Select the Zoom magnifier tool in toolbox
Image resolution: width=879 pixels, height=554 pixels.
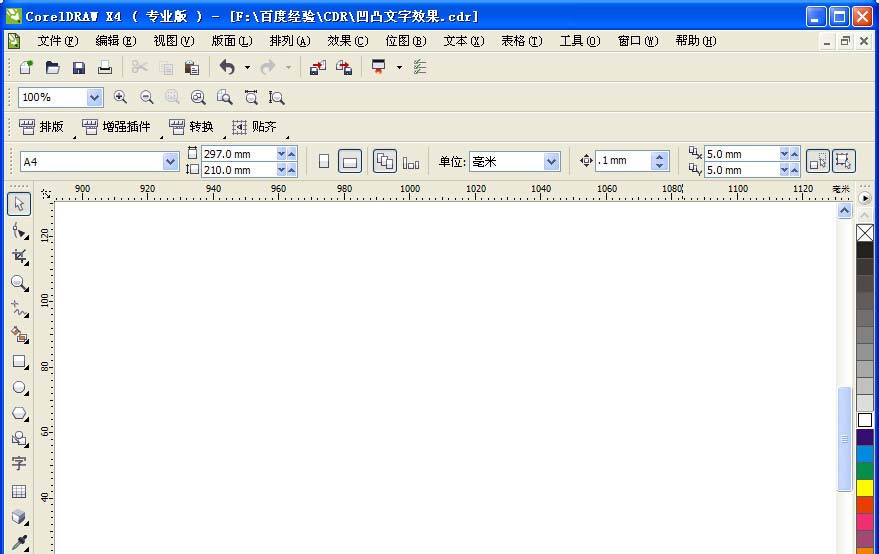[19, 283]
